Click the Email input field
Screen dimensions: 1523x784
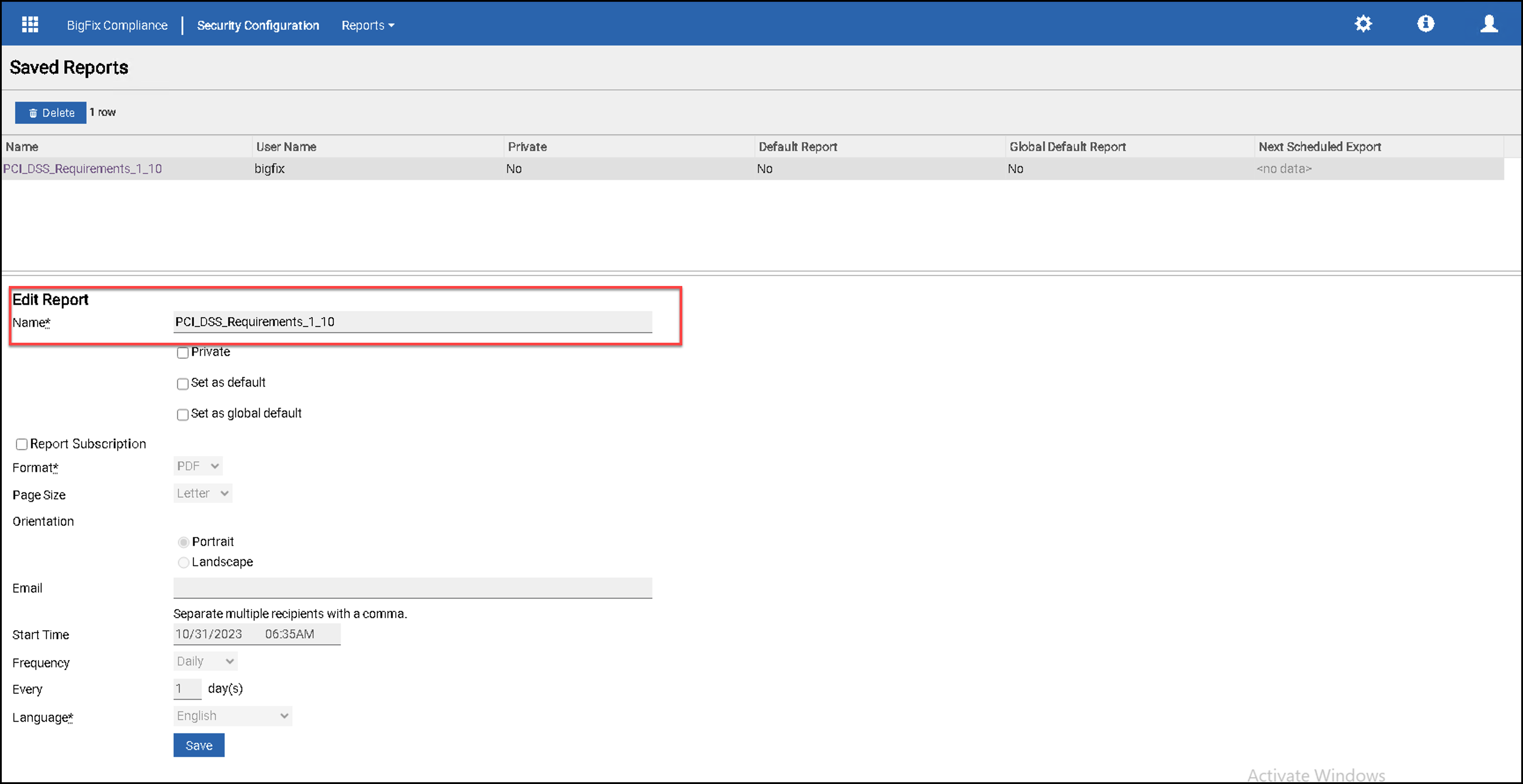click(412, 588)
